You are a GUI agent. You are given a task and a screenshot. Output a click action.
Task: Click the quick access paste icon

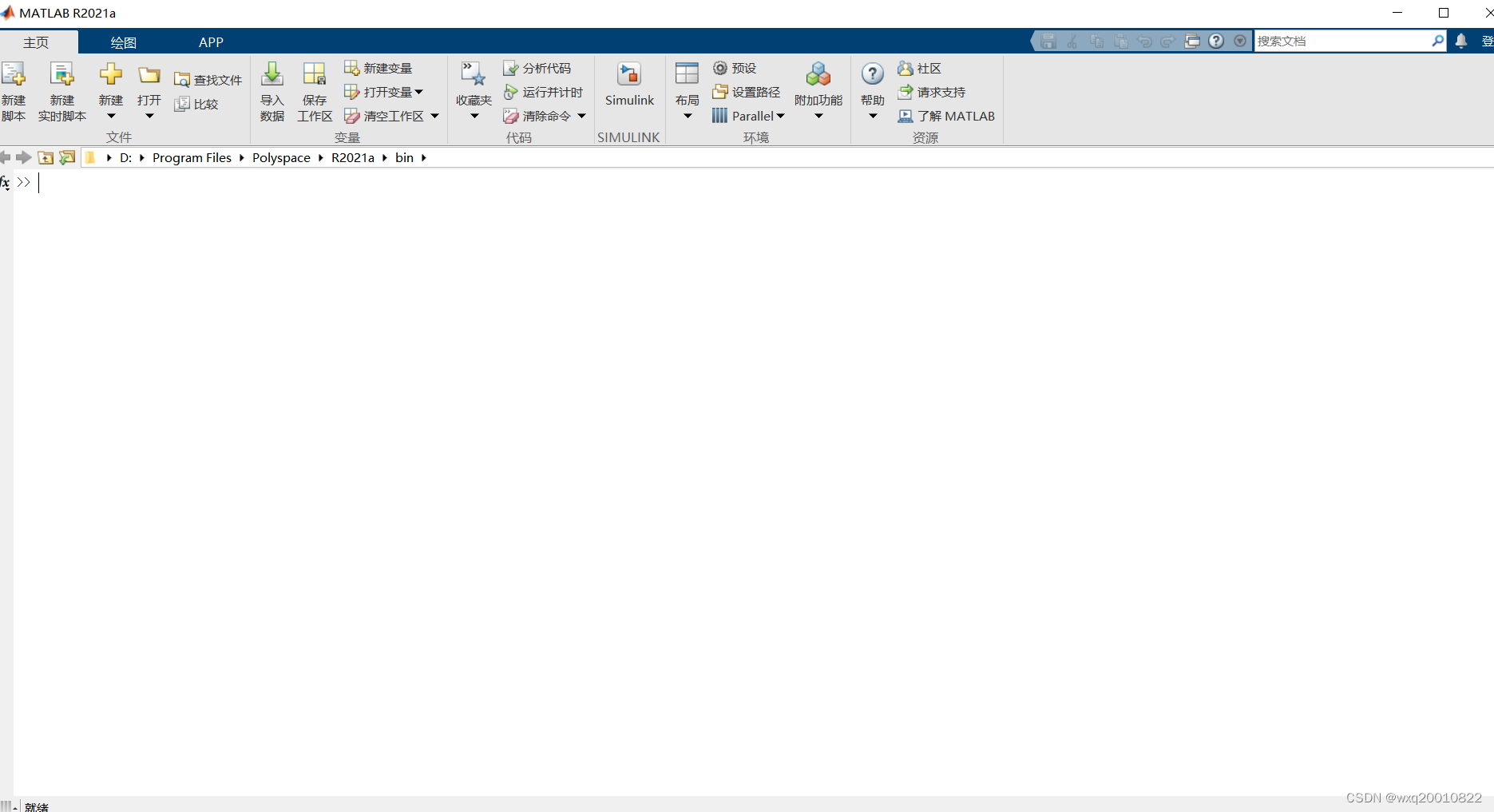pyautogui.click(x=1120, y=41)
